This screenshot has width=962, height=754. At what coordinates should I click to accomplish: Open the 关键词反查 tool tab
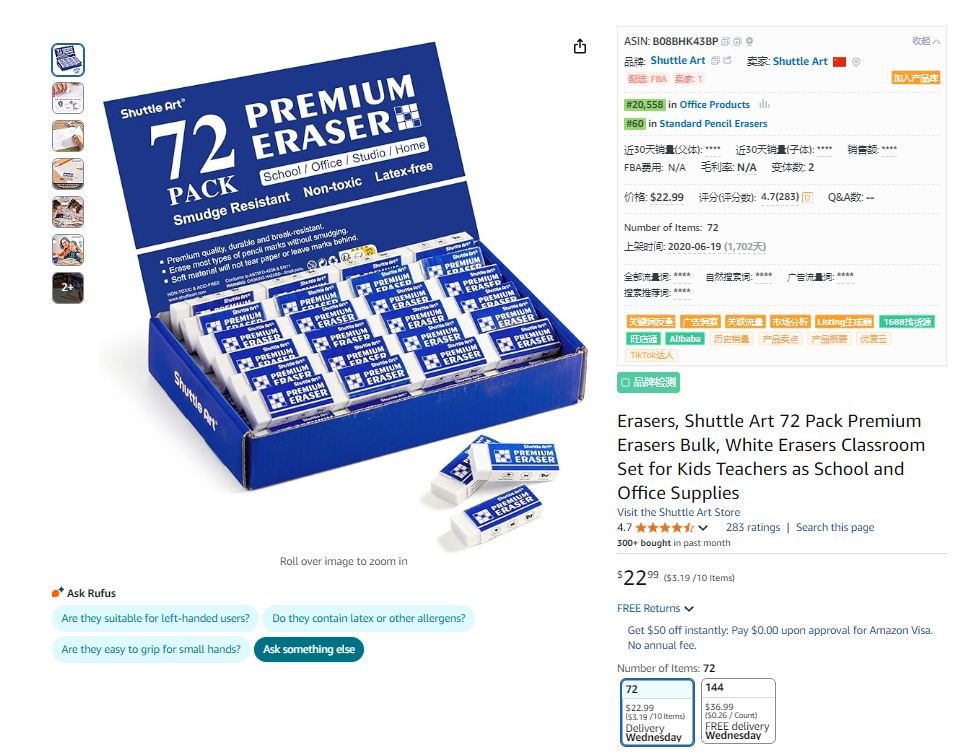click(x=651, y=322)
